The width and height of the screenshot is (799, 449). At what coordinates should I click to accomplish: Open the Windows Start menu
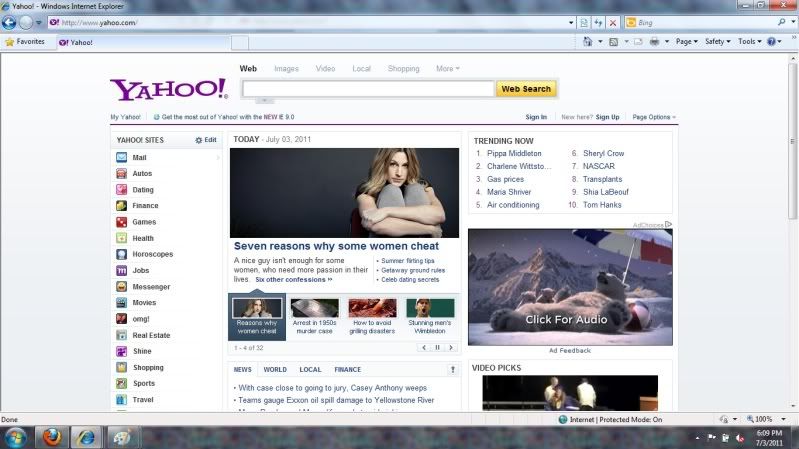15,437
